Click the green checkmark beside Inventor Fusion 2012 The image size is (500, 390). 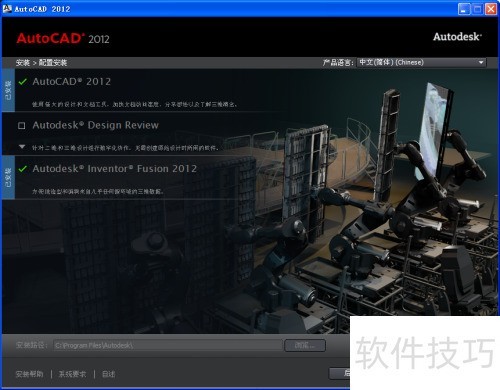tap(23, 169)
